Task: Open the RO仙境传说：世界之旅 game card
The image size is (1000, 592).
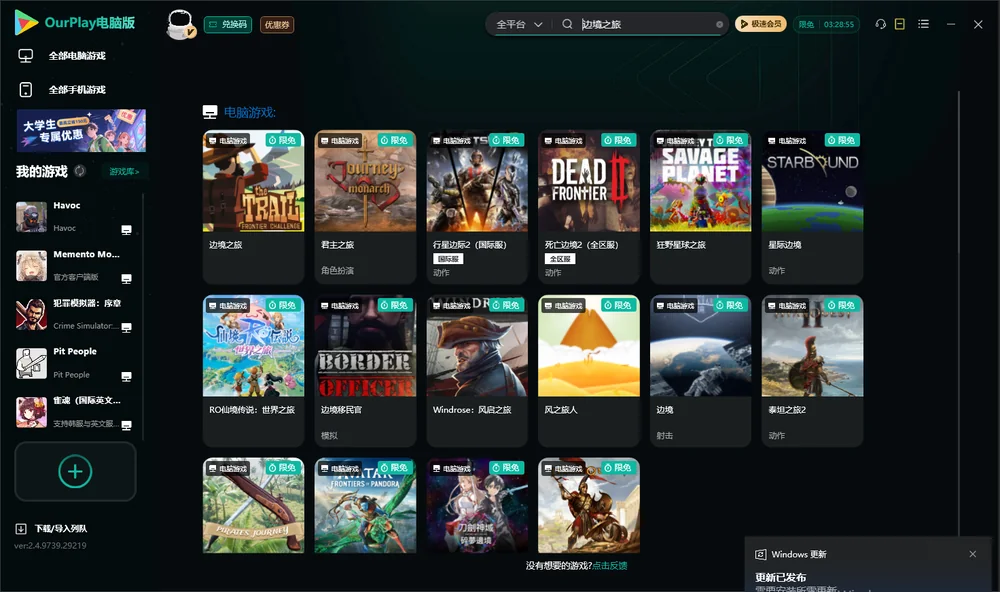Action: pos(253,370)
